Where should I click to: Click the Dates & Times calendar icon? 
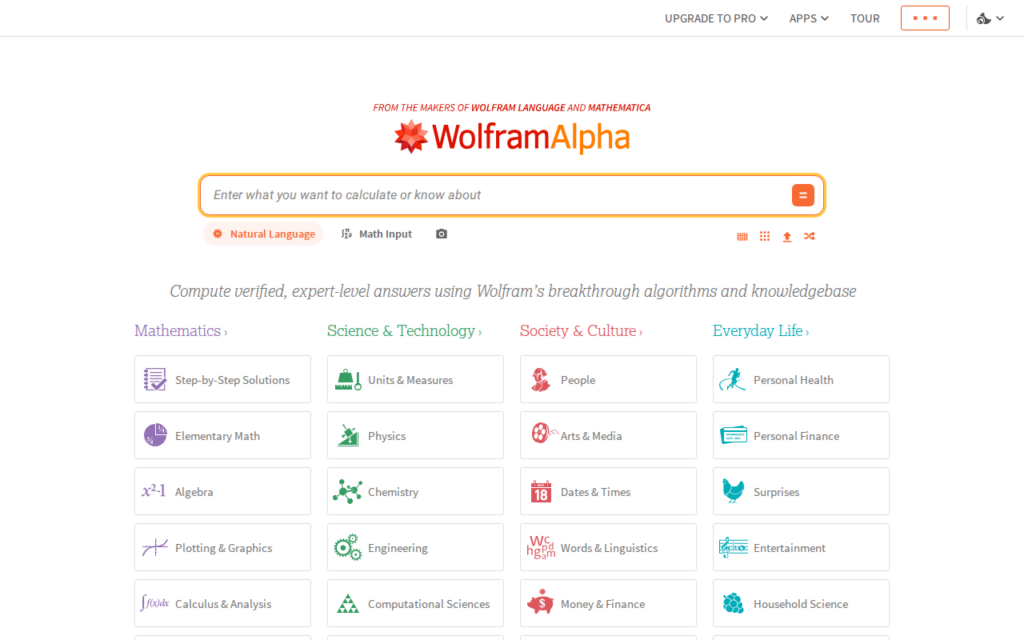coord(541,491)
